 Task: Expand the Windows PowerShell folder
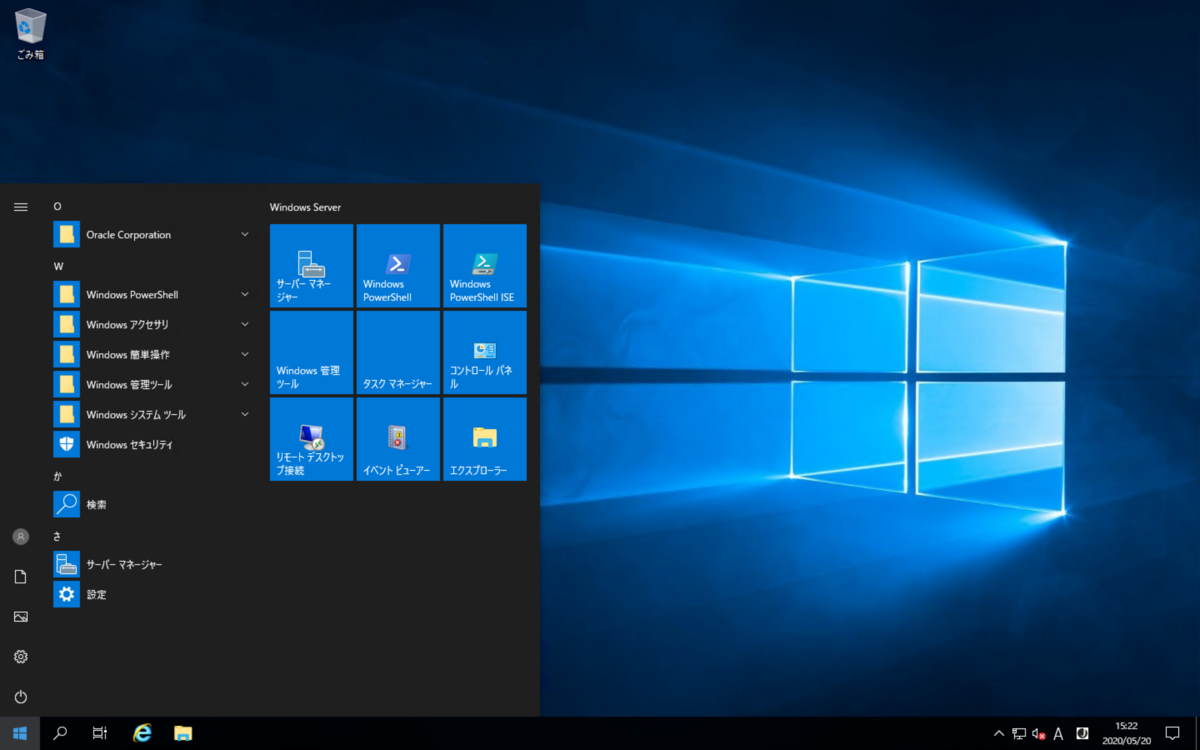(x=153, y=295)
